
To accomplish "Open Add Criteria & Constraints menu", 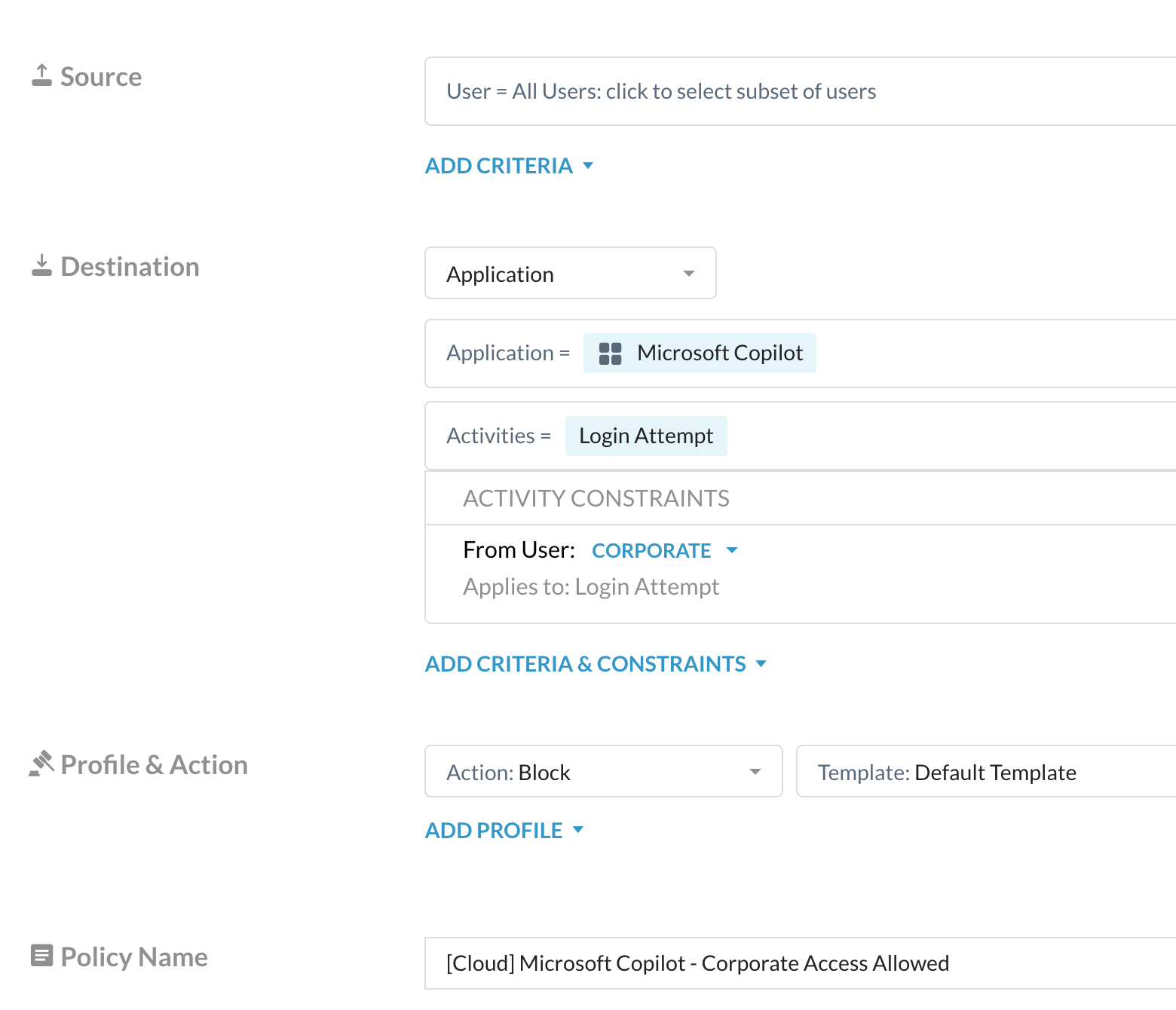I will point(596,664).
